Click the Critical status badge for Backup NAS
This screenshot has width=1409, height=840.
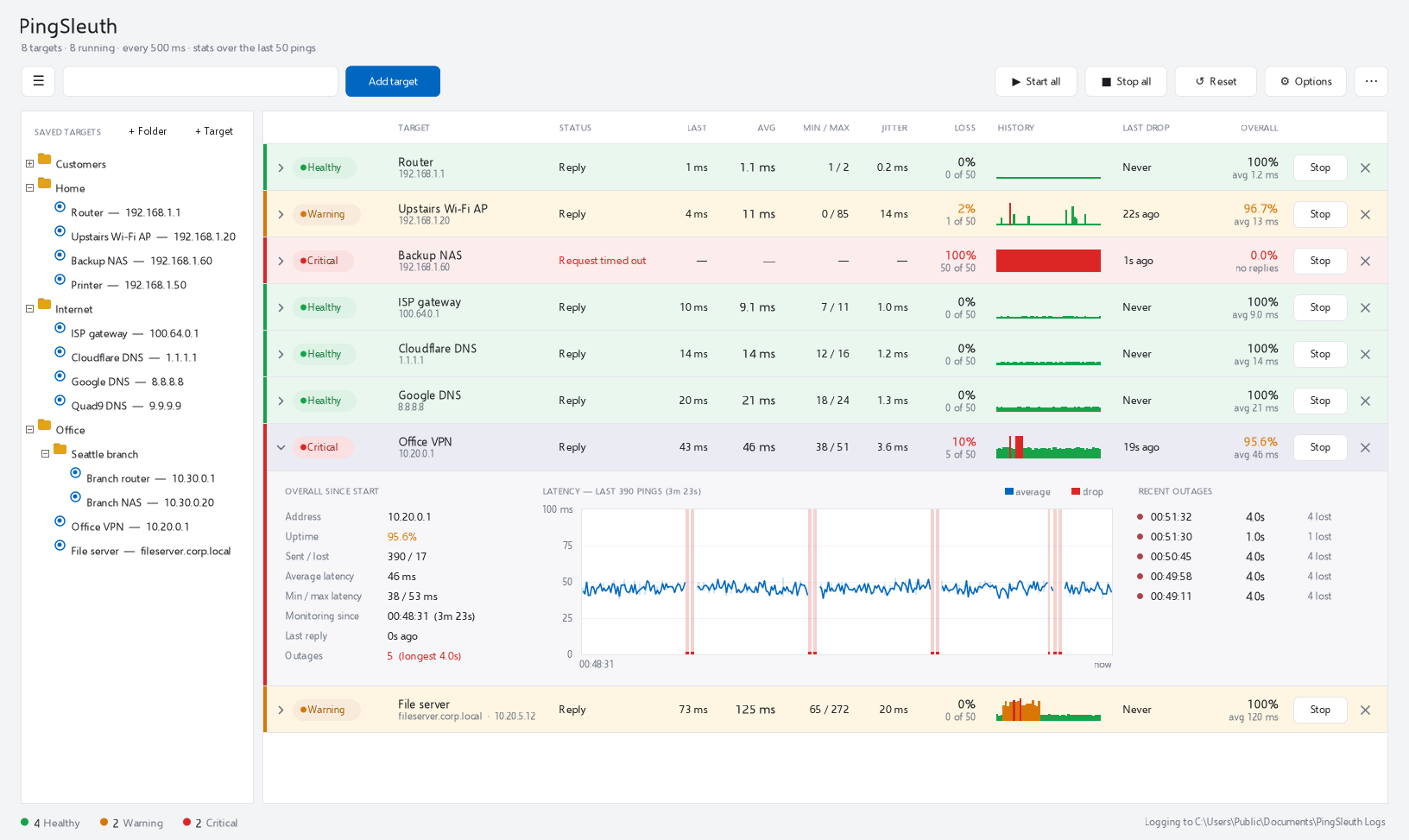click(x=323, y=261)
